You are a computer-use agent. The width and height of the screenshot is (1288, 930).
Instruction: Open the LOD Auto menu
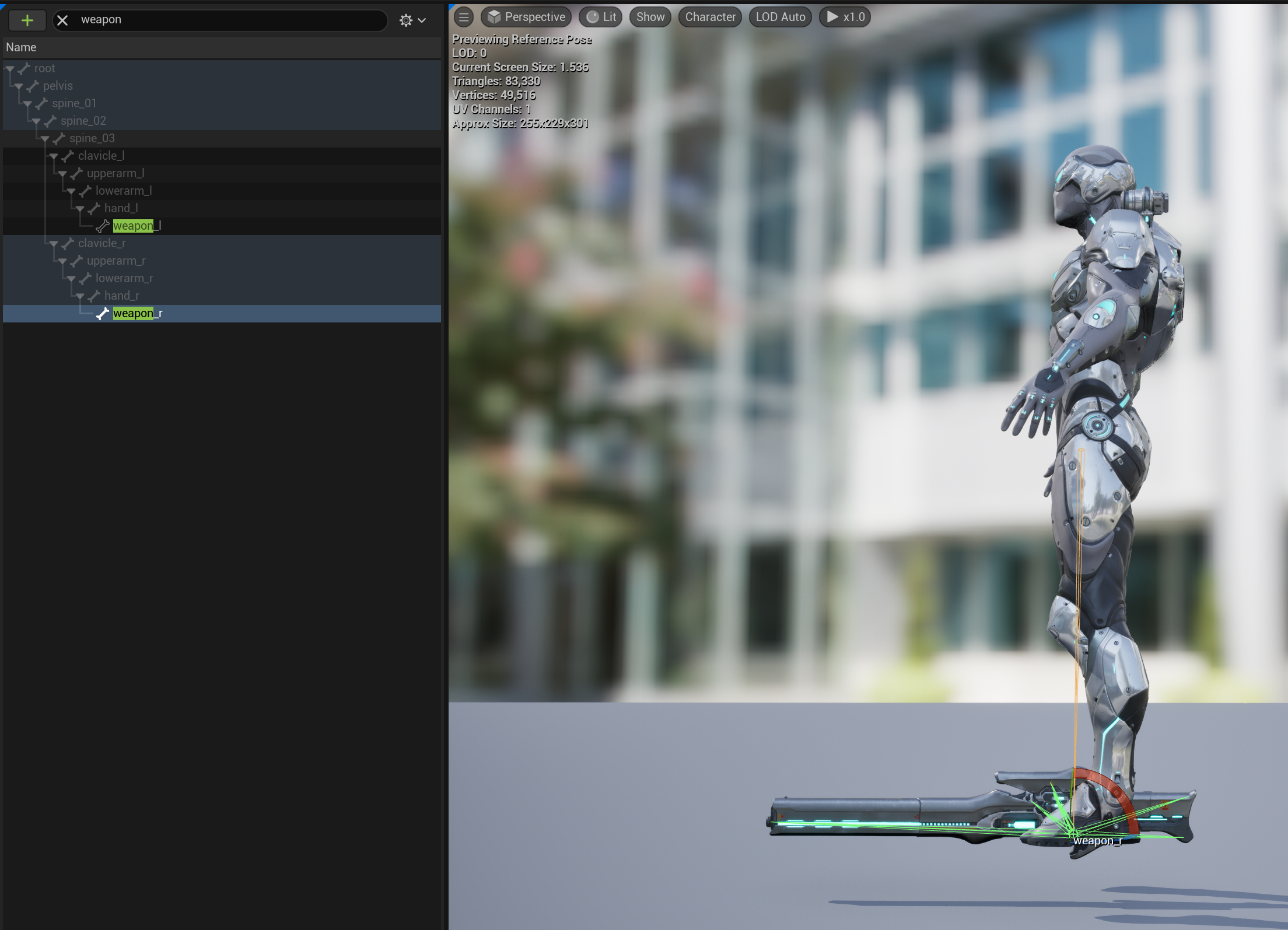point(780,17)
